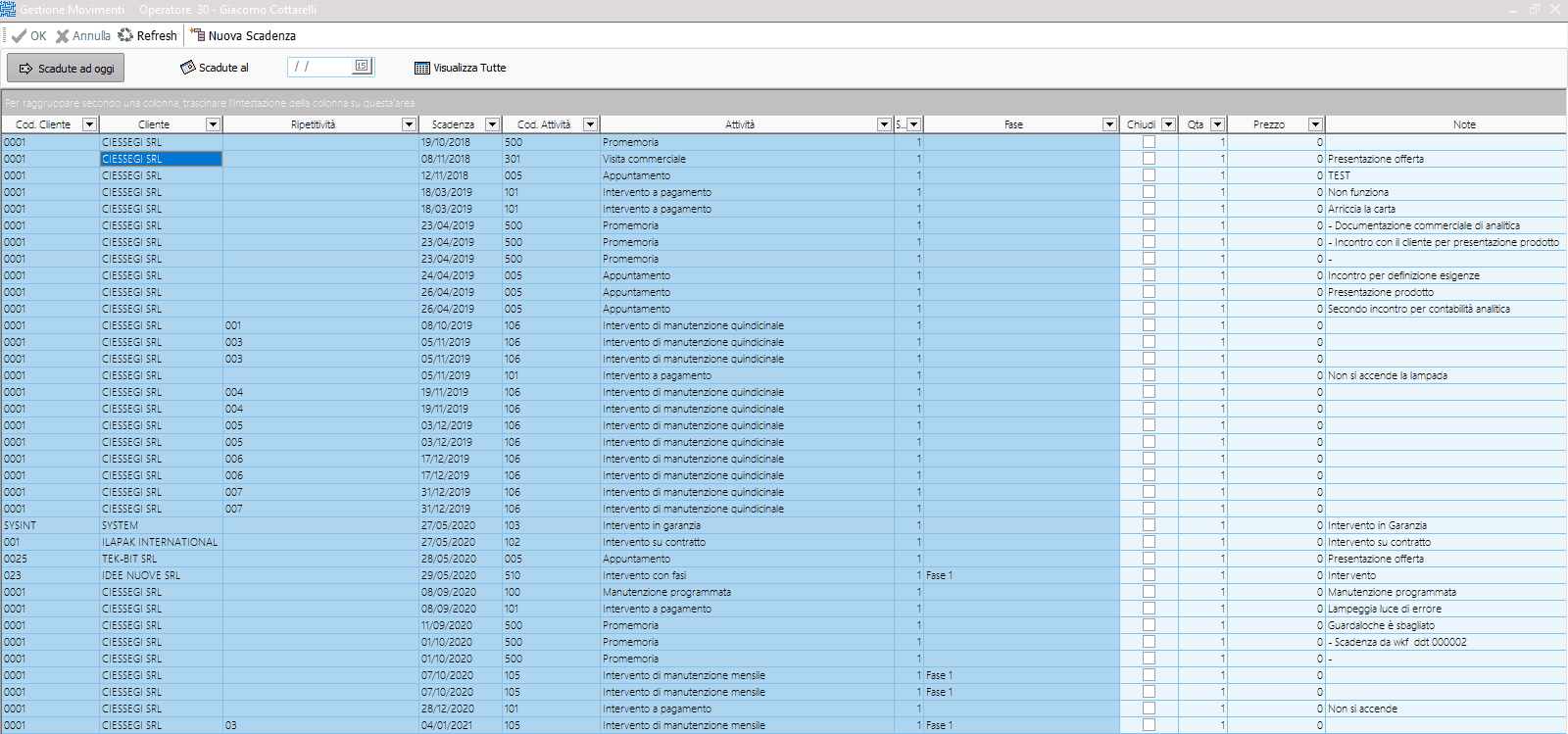Select activity code 301 cell
1568x734 pixels.
click(x=551, y=159)
